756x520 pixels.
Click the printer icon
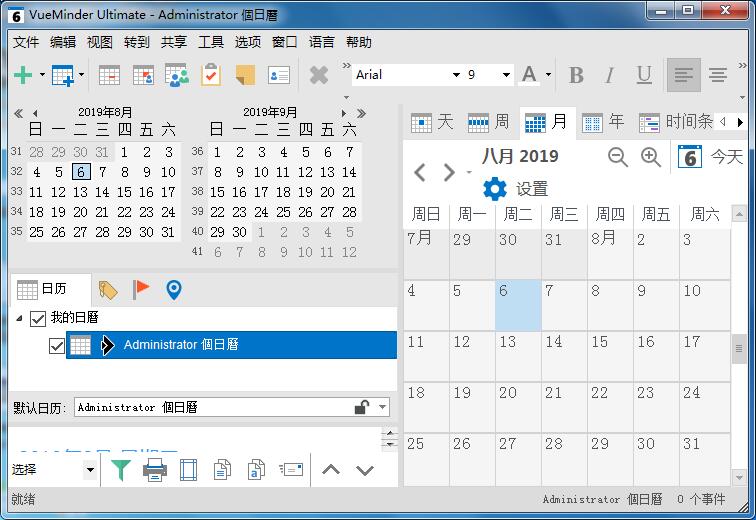point(155,470)
